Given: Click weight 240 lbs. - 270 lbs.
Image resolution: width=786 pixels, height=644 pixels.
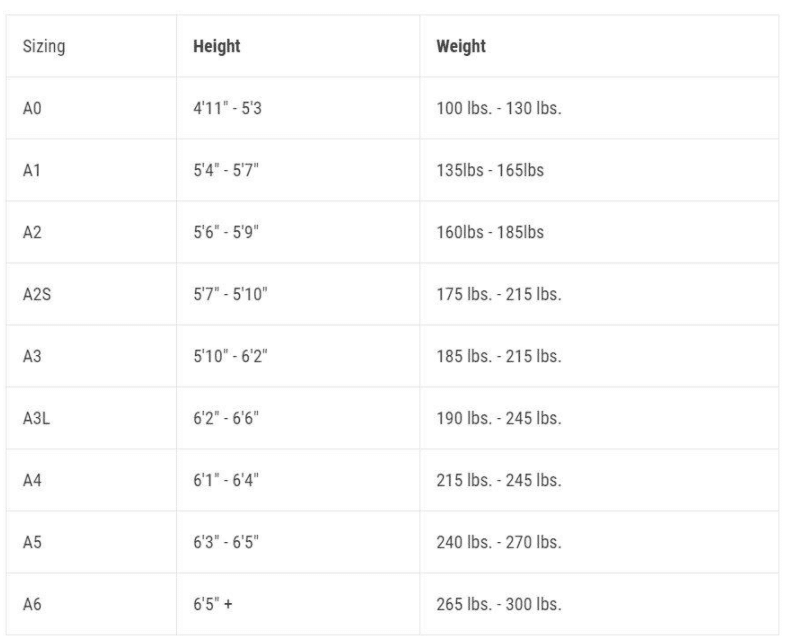Looking at the screenshot, I should (498, 542).
